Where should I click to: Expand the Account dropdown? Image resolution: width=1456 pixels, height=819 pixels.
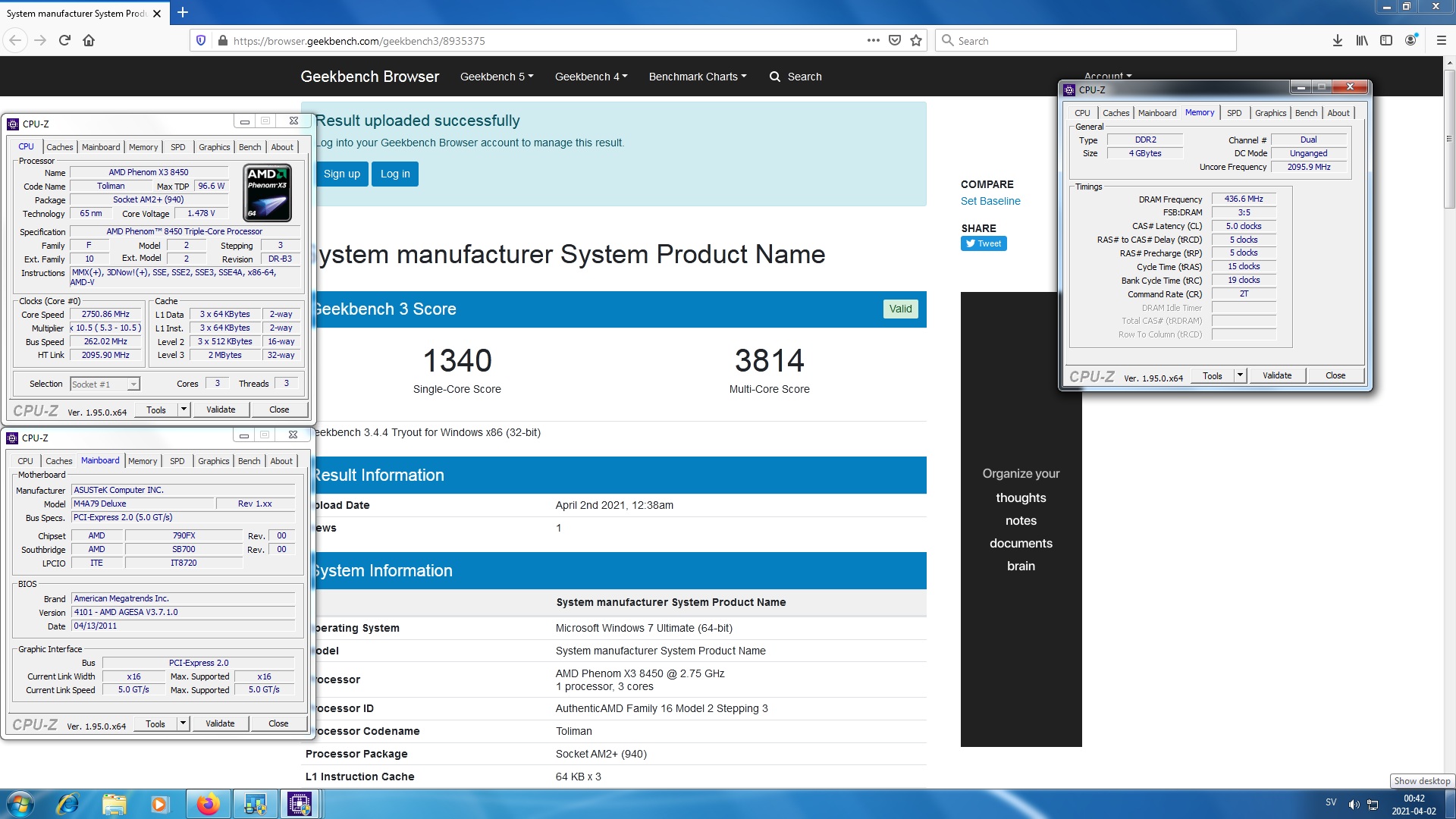tap(1107, 75)
